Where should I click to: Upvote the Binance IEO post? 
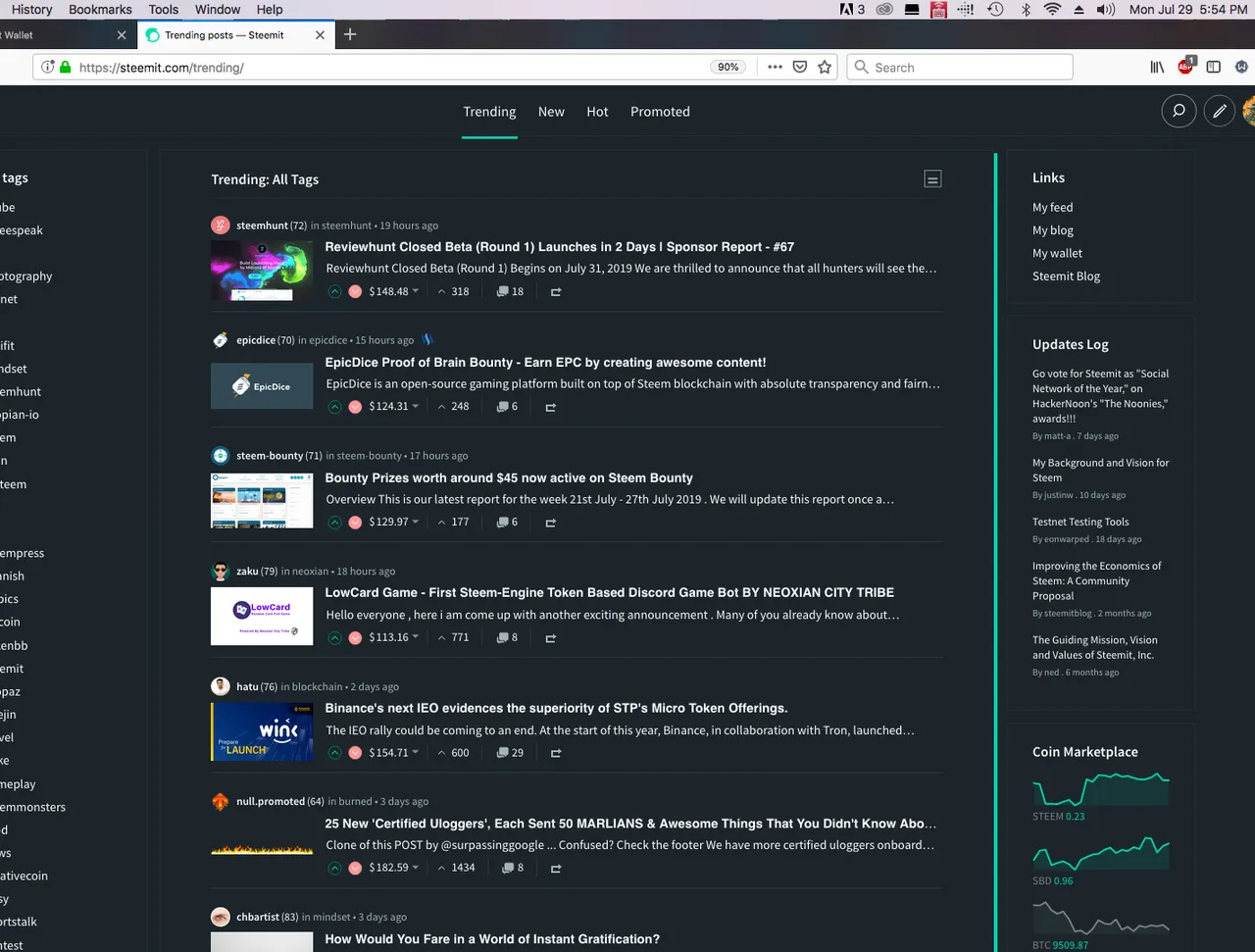(x=334, y=753)
